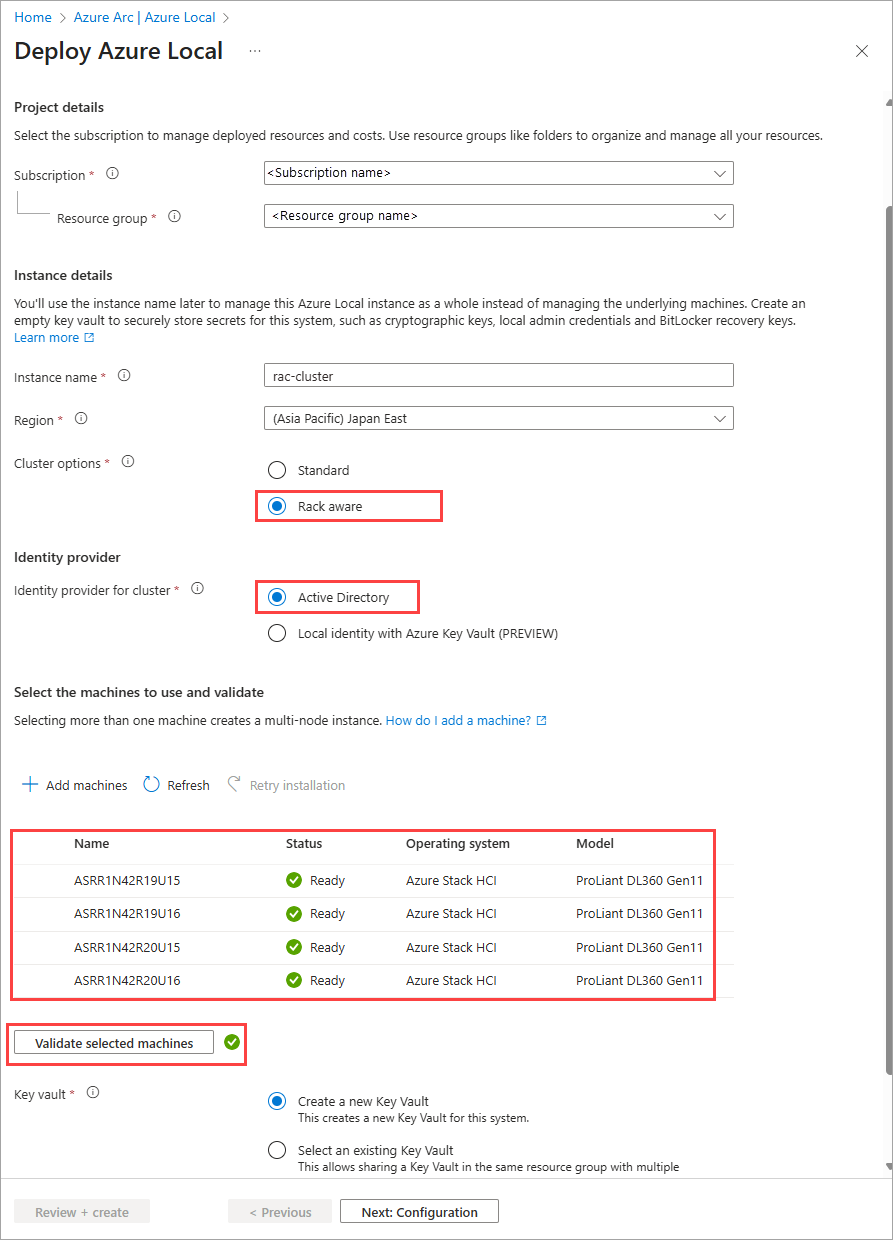Image resolution: width=893 pixels, height=1240 pixels.
Task: Click the Operating system column header
Action: tap(458, 843)
